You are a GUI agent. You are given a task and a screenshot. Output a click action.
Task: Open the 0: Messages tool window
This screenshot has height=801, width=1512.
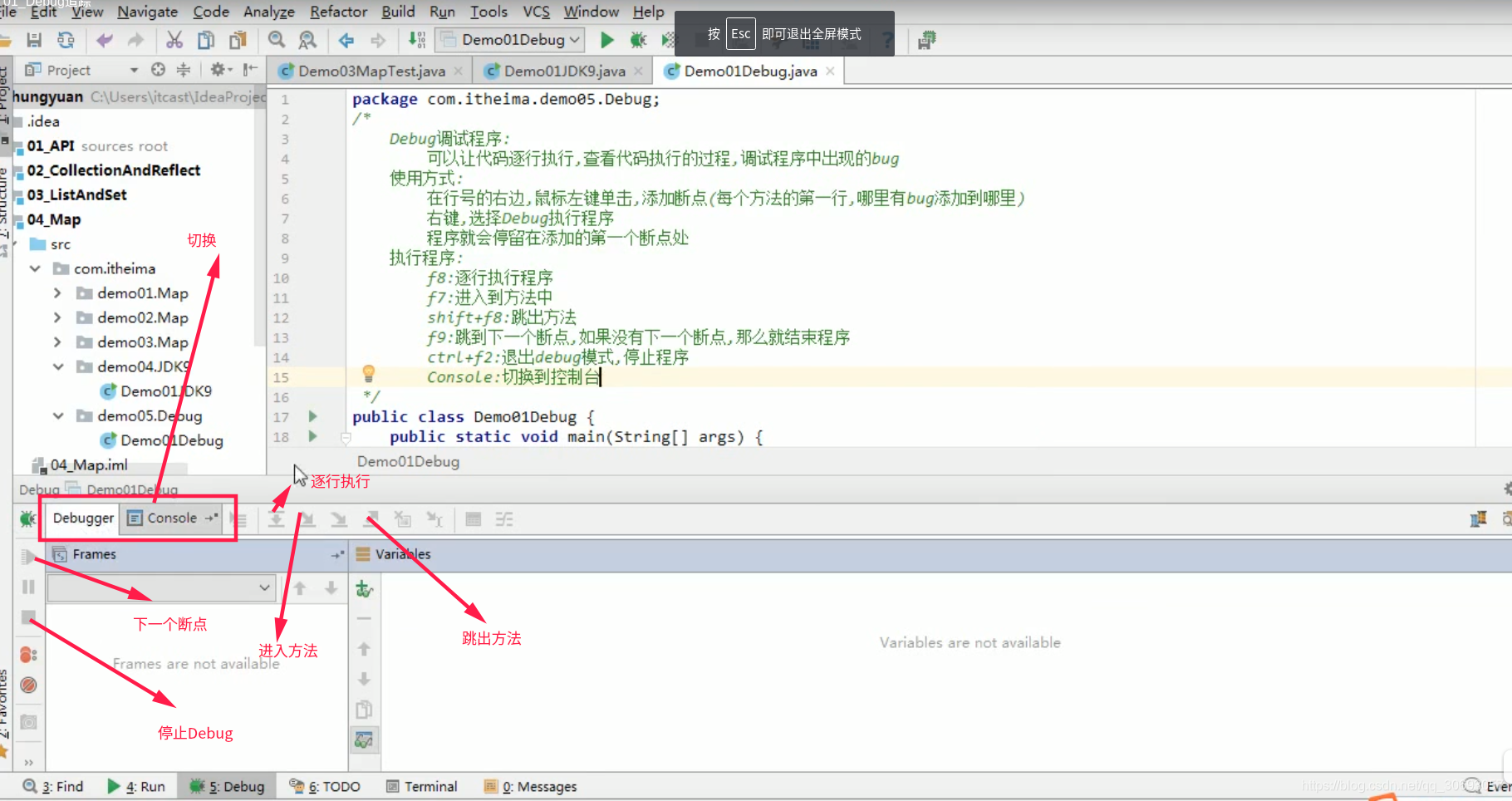[530, 786]
